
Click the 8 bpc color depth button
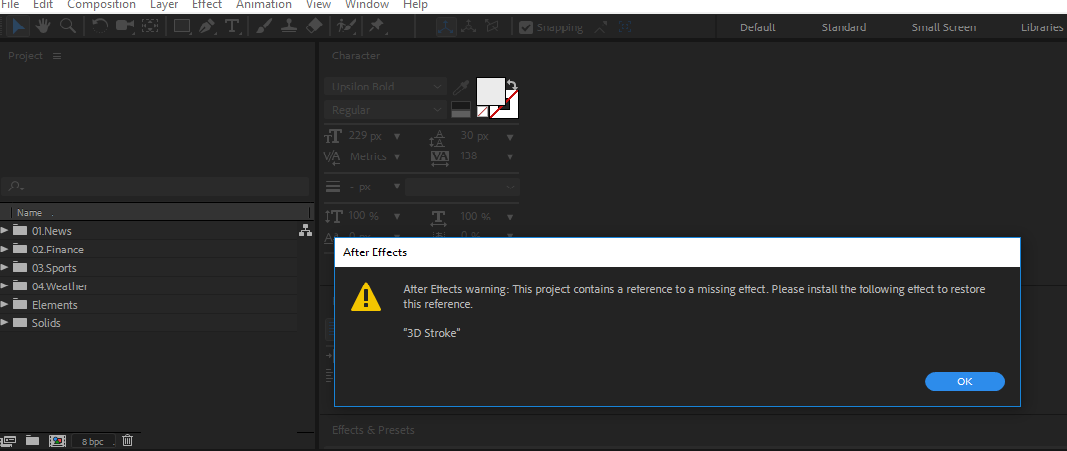click(93, 441)
